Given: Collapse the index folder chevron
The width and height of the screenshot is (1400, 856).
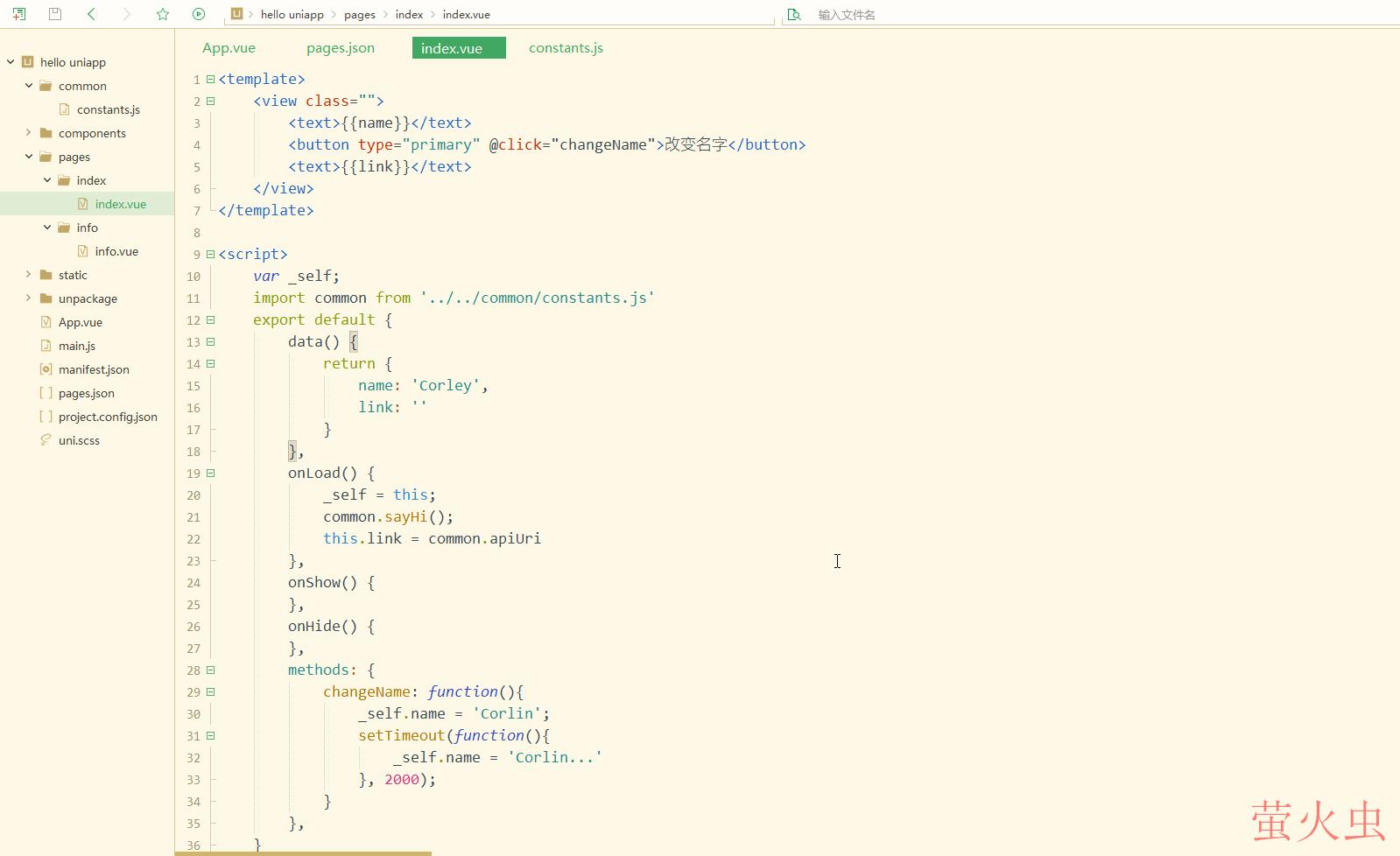Looking at the screenshot, I should (47, 180).
